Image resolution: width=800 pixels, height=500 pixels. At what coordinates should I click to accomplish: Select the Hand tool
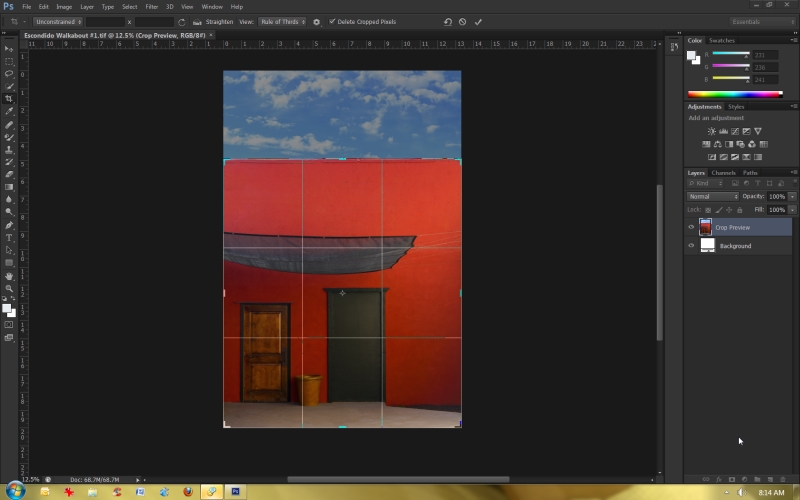pyautogui.click(x=9, y=275)
